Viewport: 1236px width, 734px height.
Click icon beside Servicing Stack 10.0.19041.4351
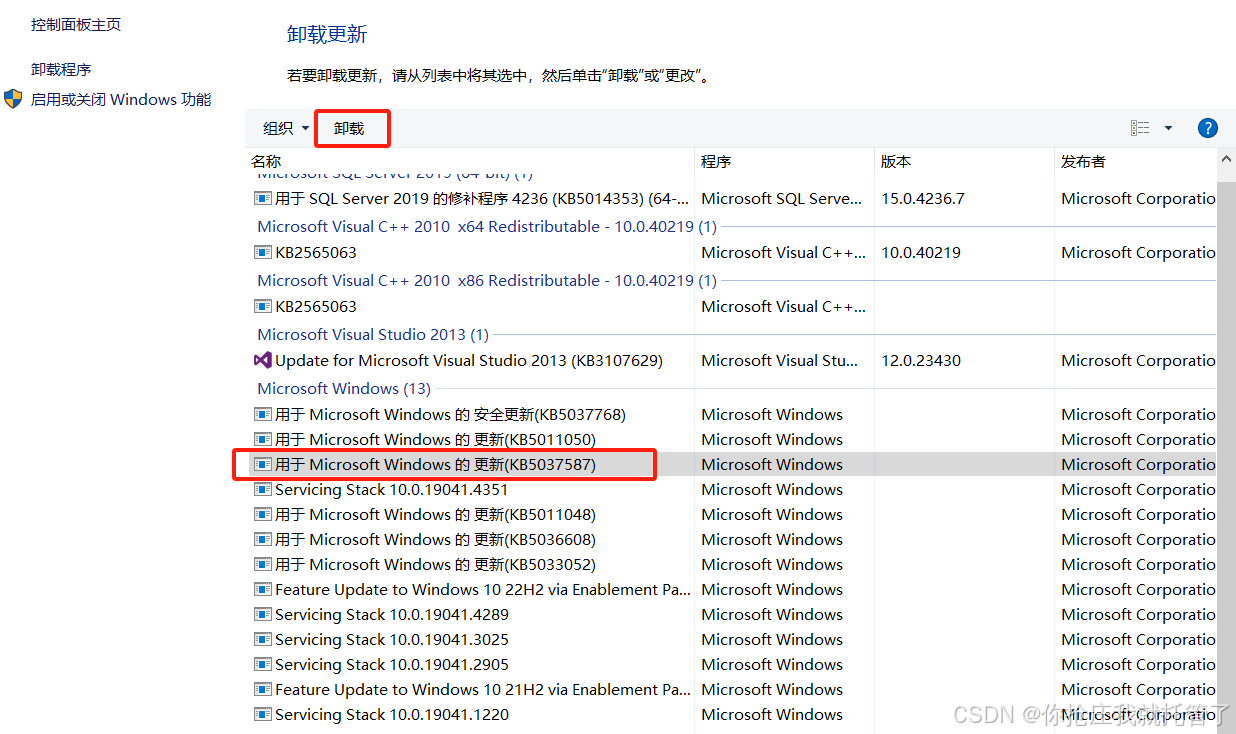pos(263,489)
